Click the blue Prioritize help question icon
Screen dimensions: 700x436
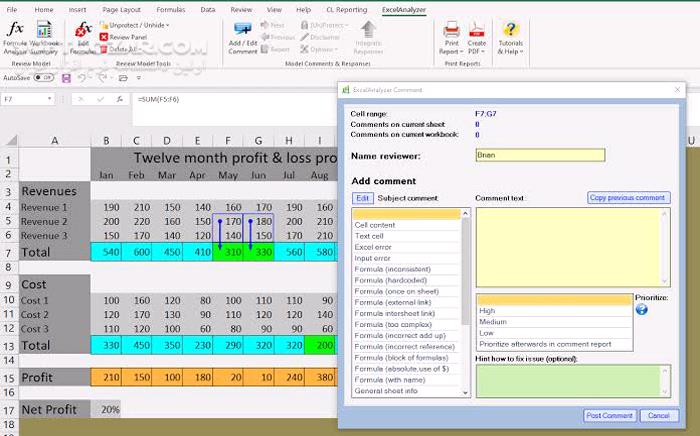tap(642, 309)
